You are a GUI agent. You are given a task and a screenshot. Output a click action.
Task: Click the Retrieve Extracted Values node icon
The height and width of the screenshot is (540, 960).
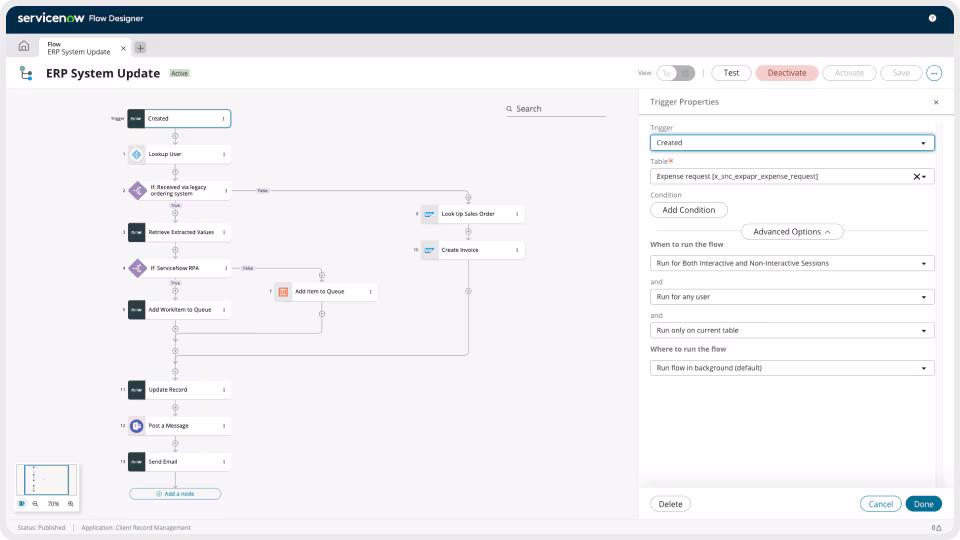click(137, 232)
